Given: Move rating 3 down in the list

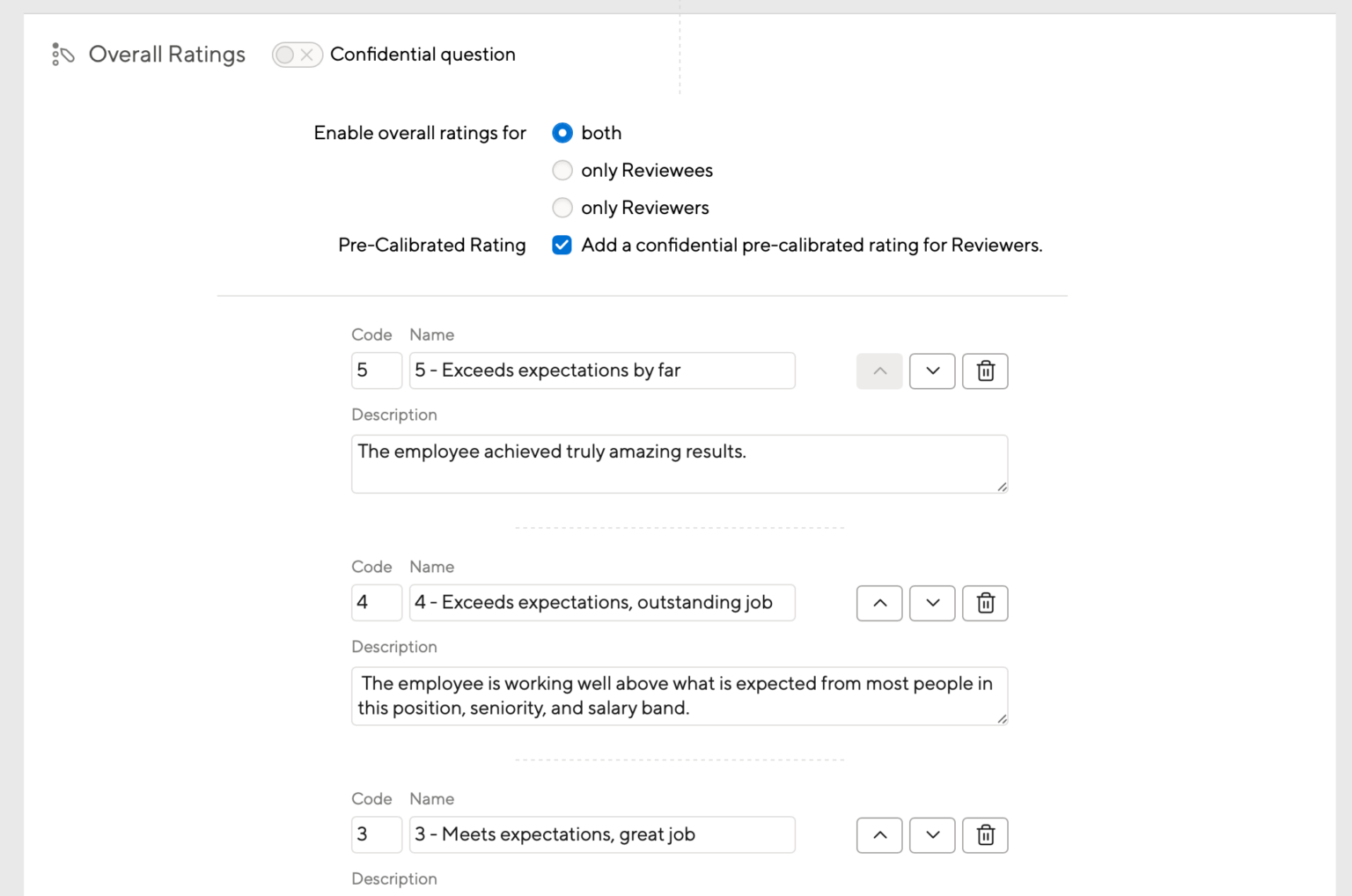Looking at the screenshot, I should pos(931,835).
